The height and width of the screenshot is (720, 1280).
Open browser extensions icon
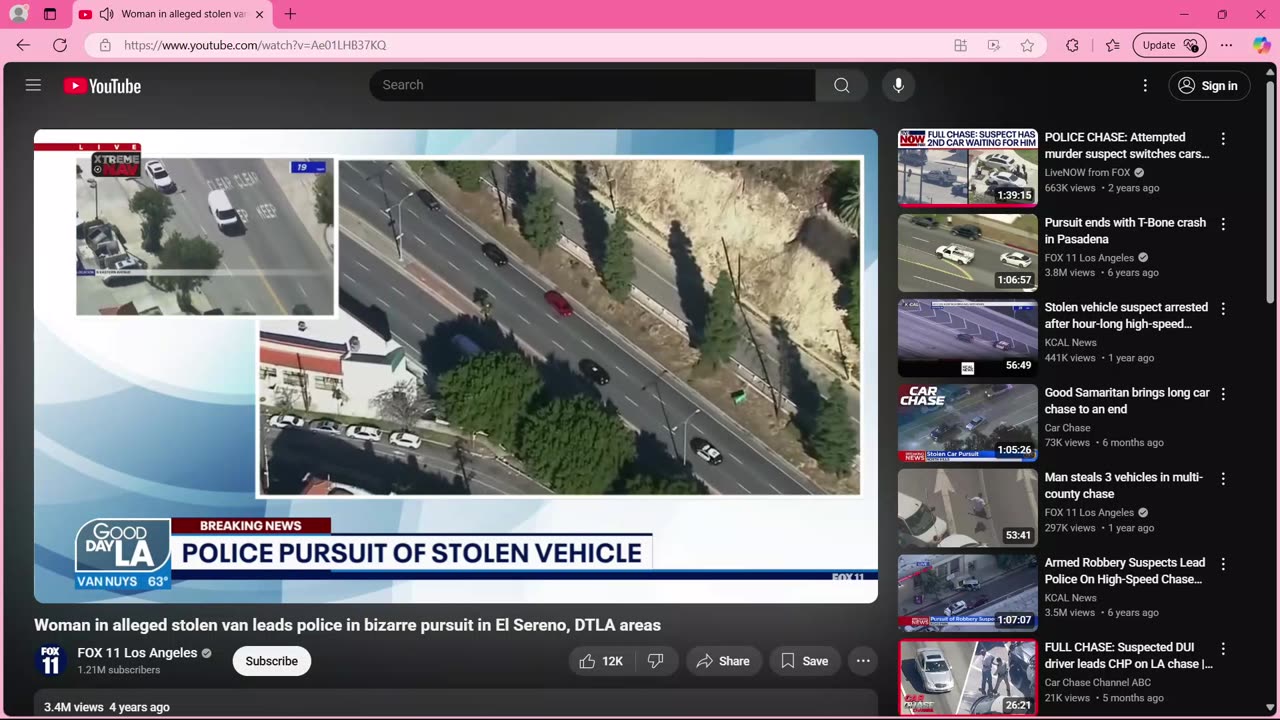pos(1072,45)
